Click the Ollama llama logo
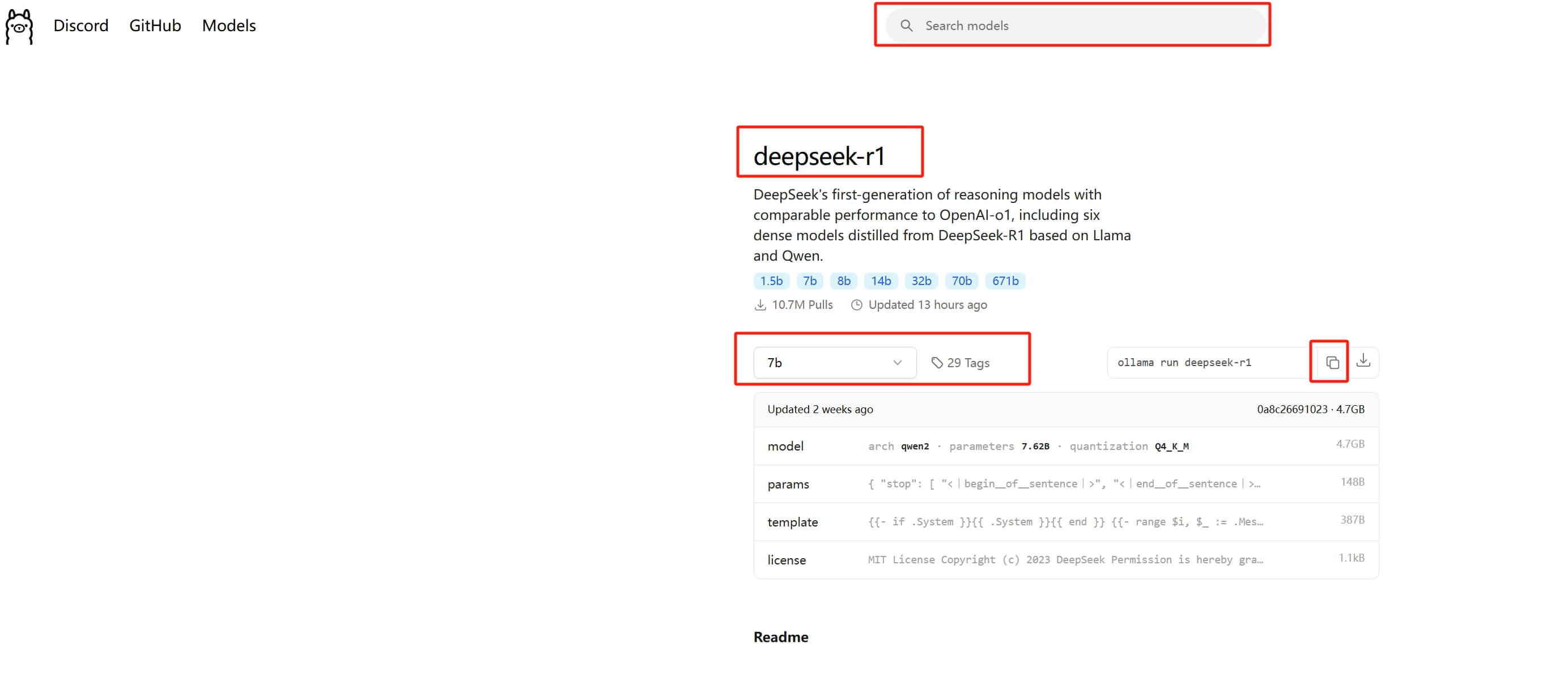1568x684 pixels. (x=19, y=26)
